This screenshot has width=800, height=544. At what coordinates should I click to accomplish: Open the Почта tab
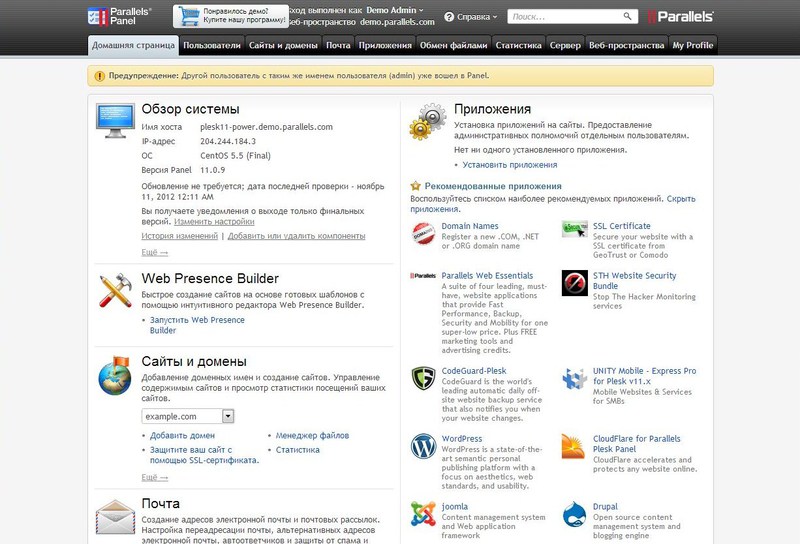click(x=338, y=45)
